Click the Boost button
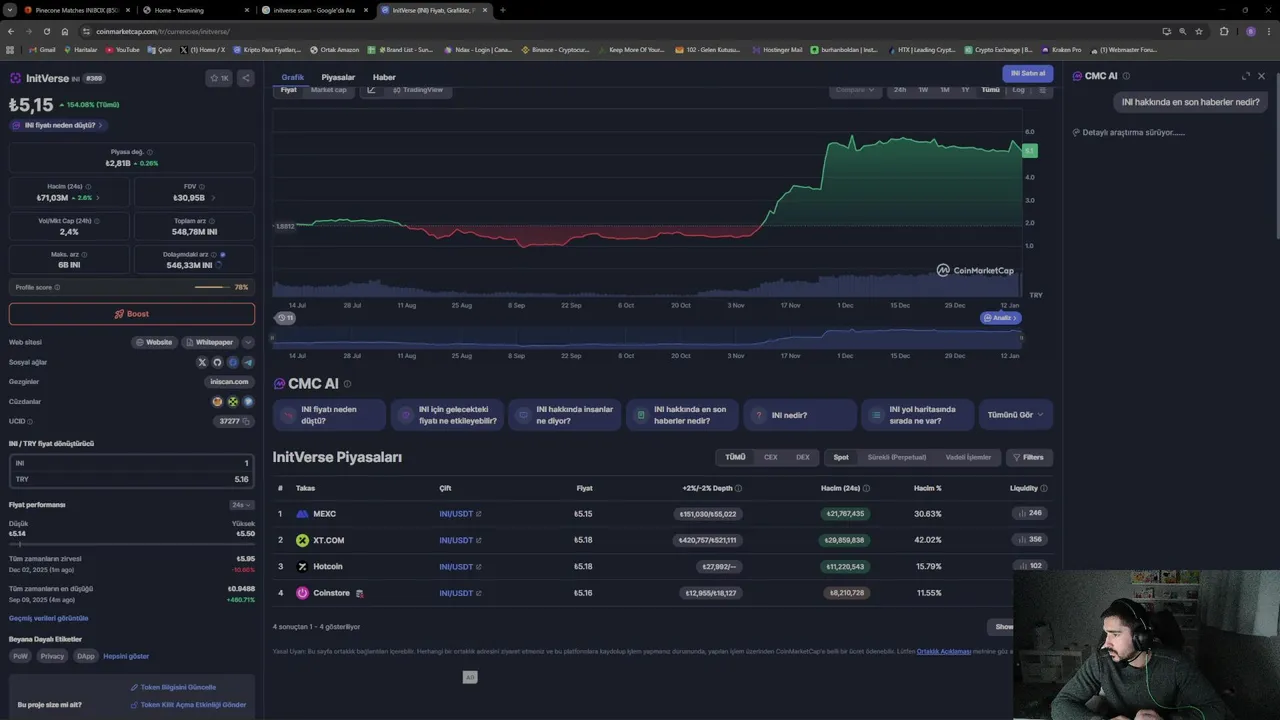This screenshot has width=1280, height=720. (x=132, y=314)
